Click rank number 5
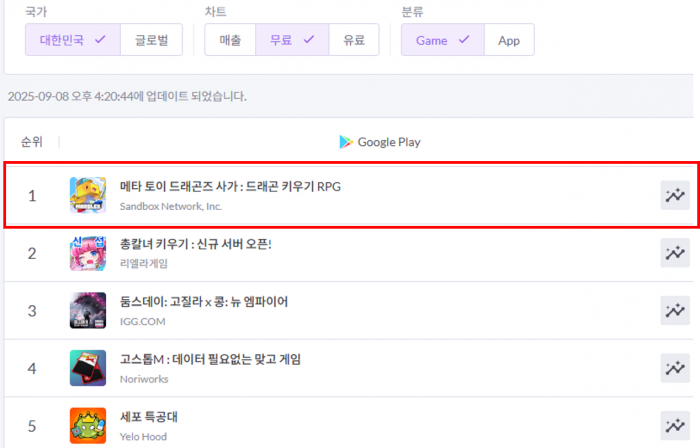700x448 pixels. pyautogui.click(x=32, y=426)
